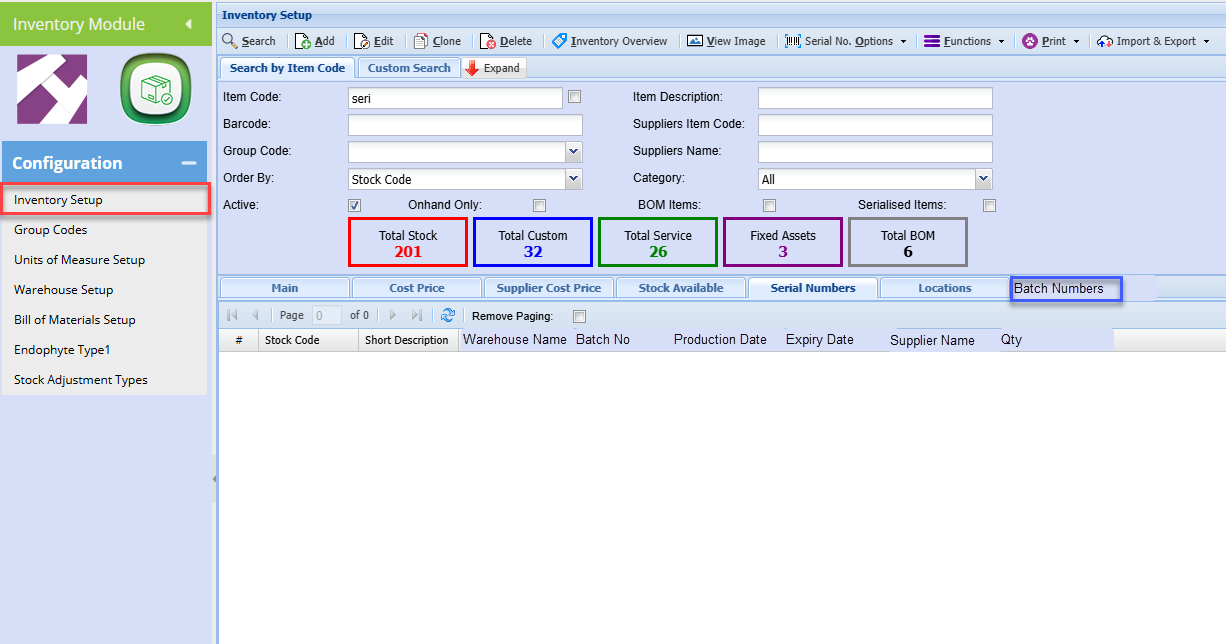Image resolution: width=1226 pixels, height=644 pixels.
Task: Click the Item Description input field
Action: coord(875,98)
